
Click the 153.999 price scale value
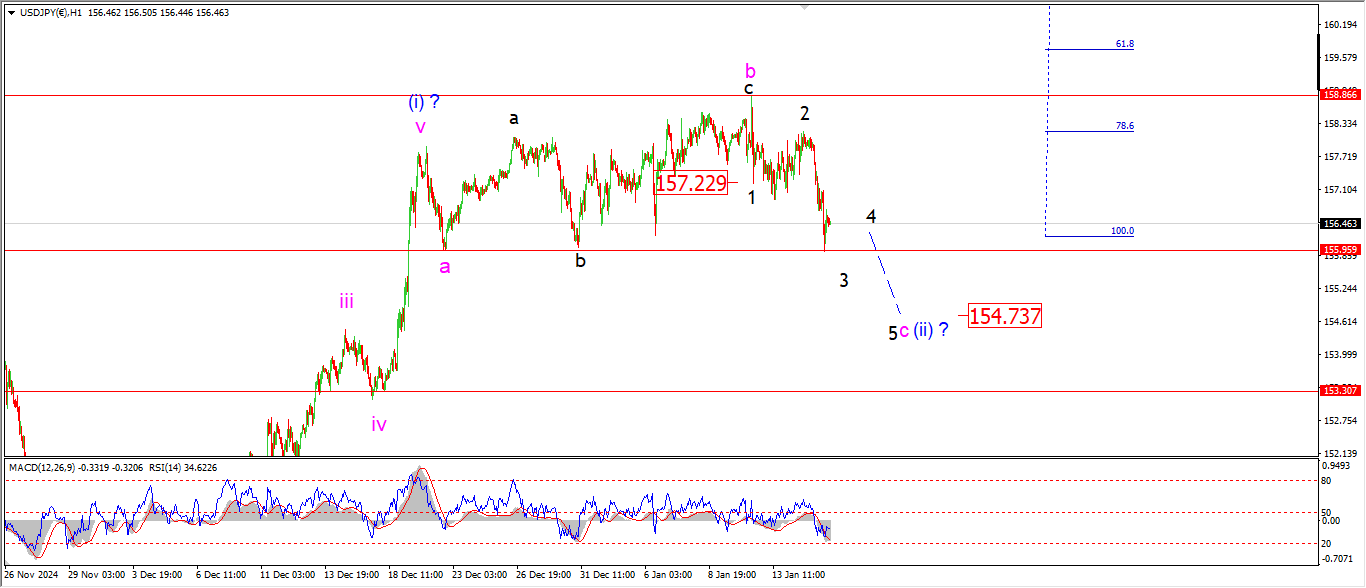(1342, 354)
